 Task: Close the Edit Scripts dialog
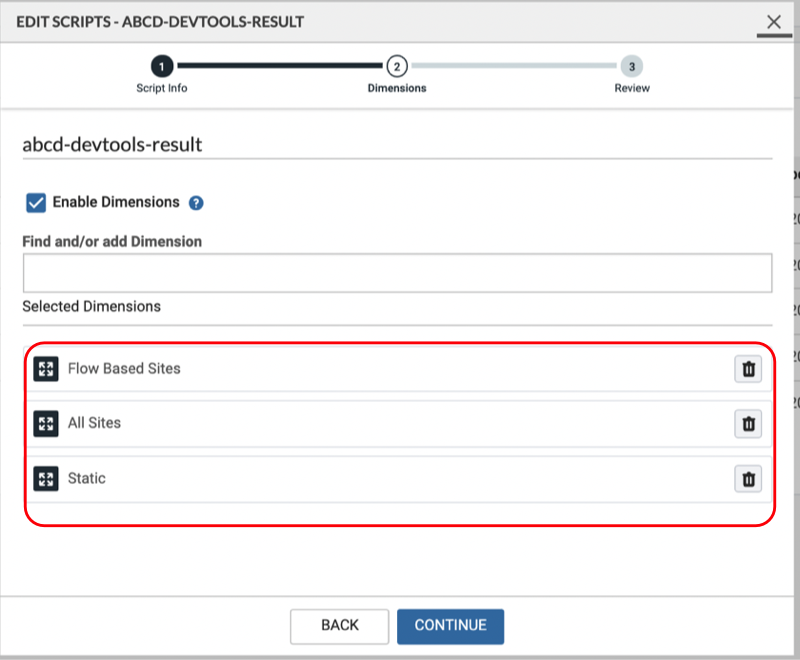click(x=774, y=21)
